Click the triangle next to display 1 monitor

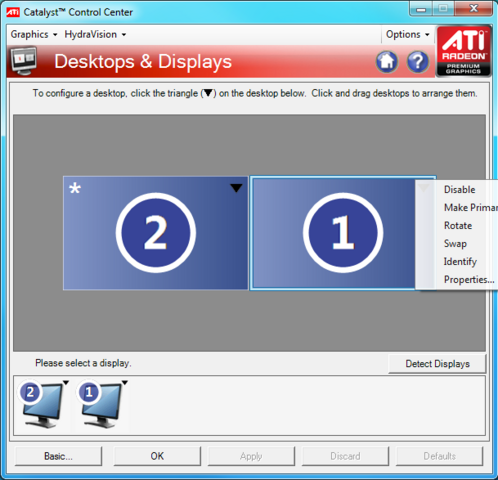(x=125, y=383)
